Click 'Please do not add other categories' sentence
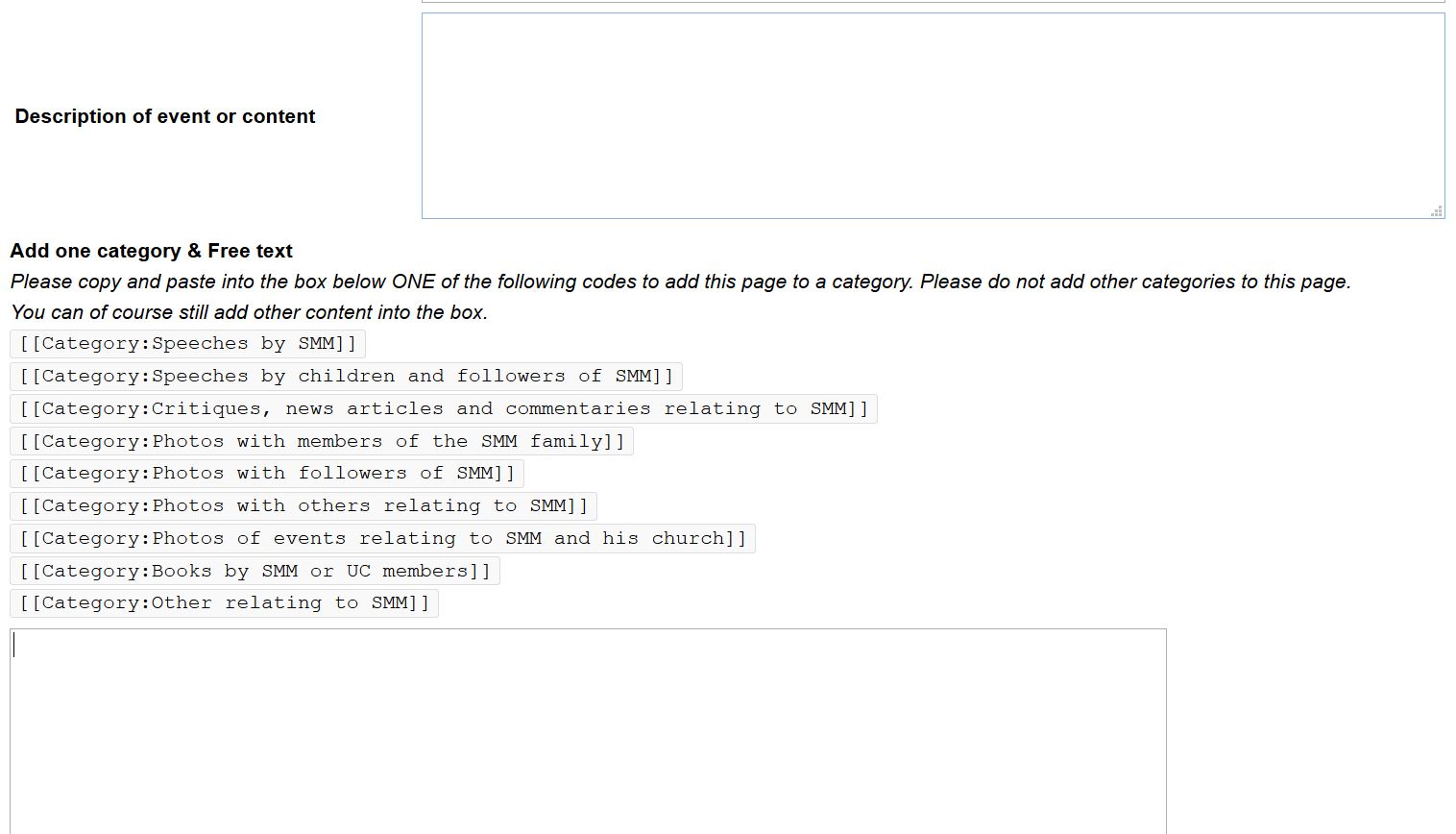This screenshot has width=1456, height=834. (x=1135, y=282)
